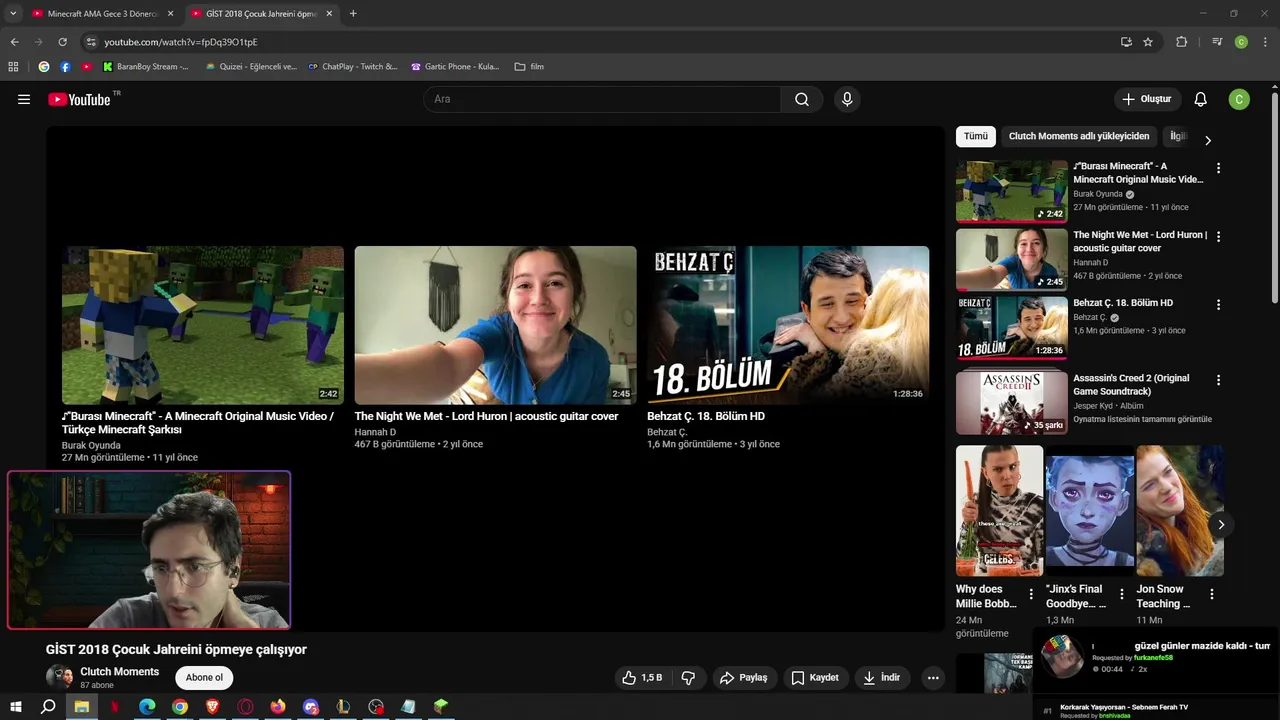1280x720 pixels.
Task: Open the Chrome three-dot menu
Action: [1266, 42]
